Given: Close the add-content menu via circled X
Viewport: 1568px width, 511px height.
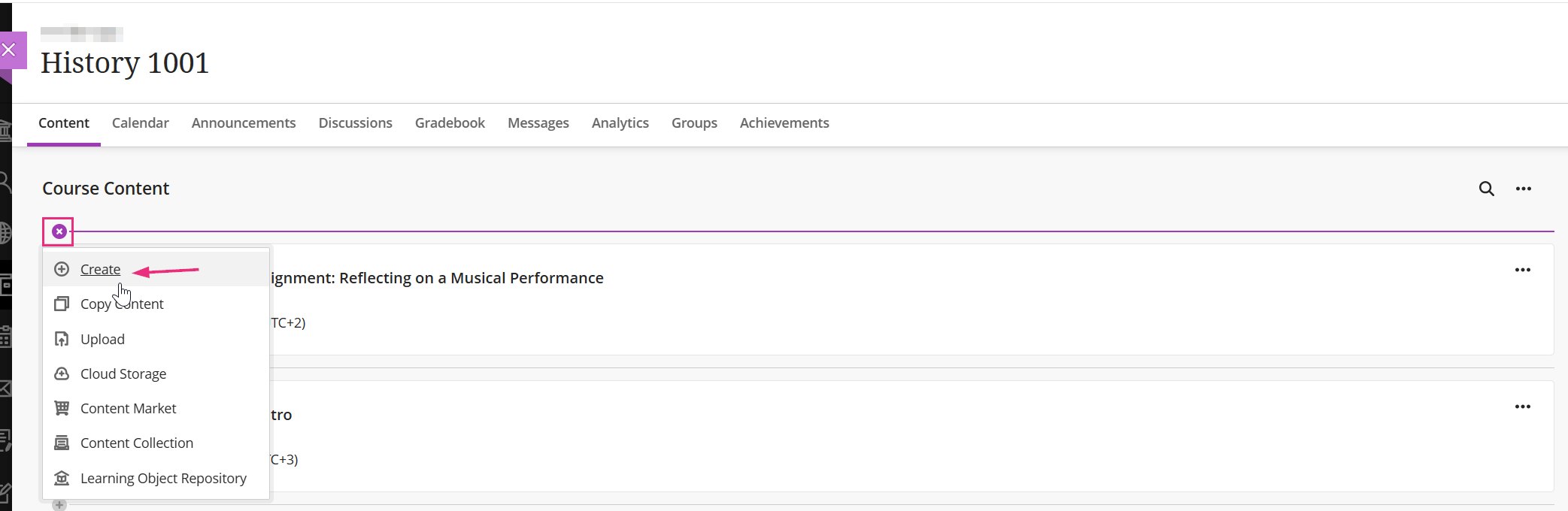Looking at the screenshot, I should click(x=59, y=231).
